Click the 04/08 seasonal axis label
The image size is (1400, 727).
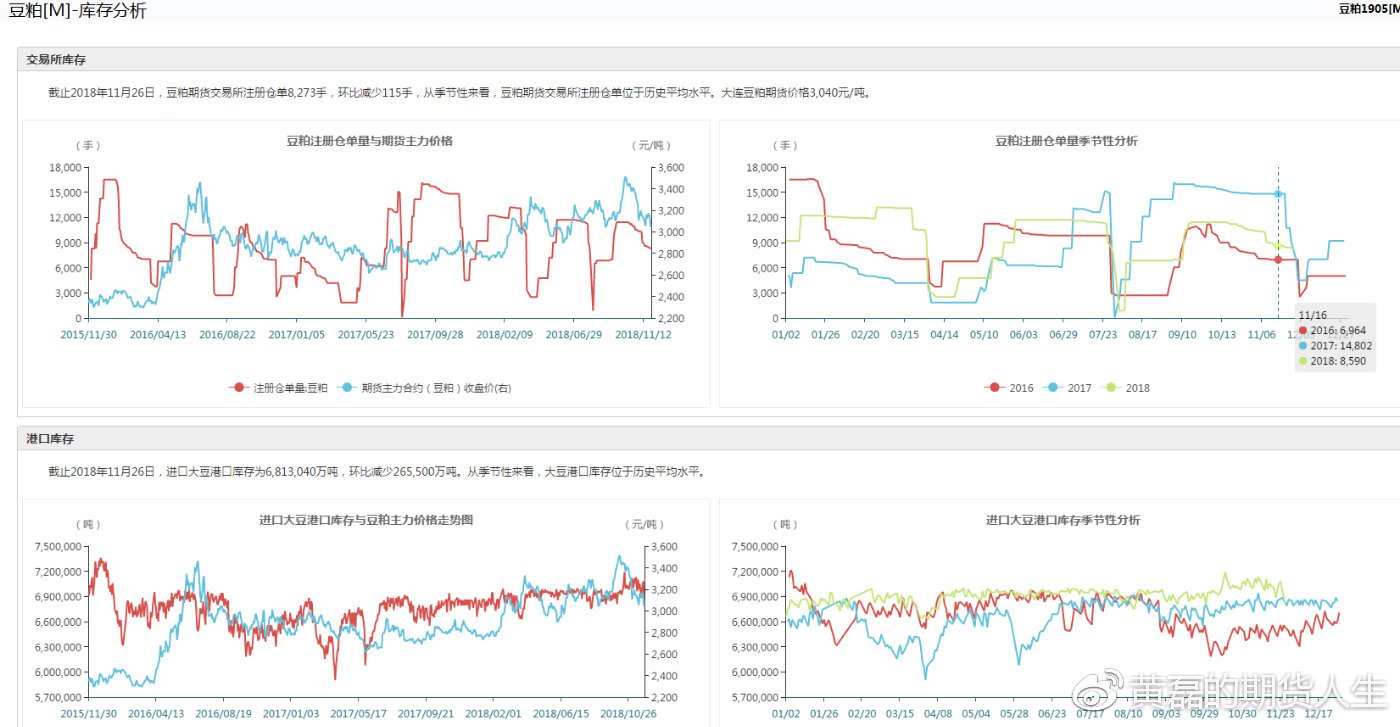(938, 714)
